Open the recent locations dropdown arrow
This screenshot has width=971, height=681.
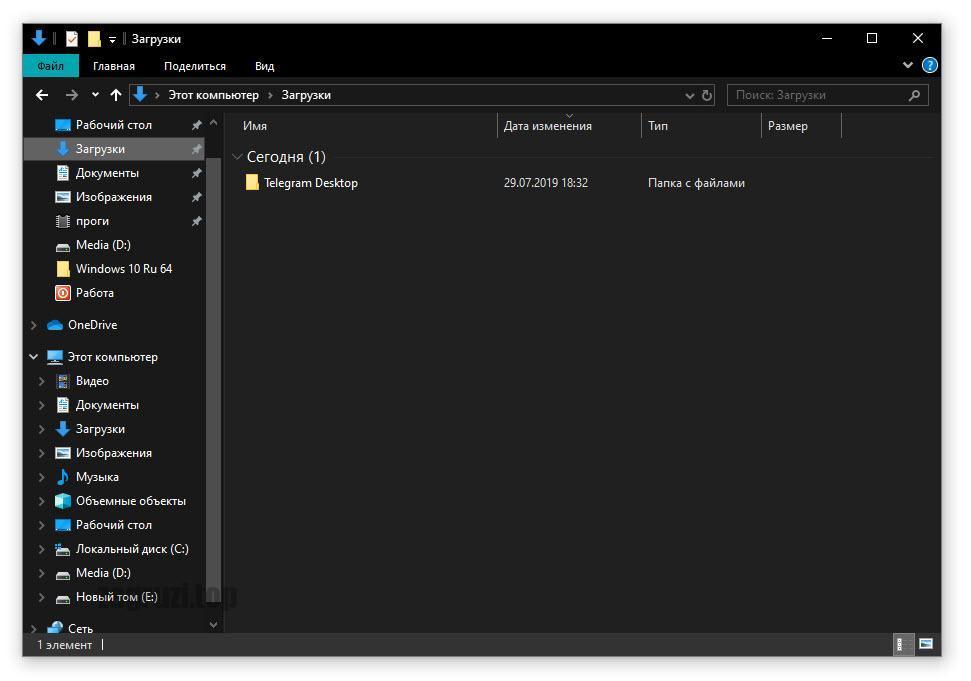point(95,95)
